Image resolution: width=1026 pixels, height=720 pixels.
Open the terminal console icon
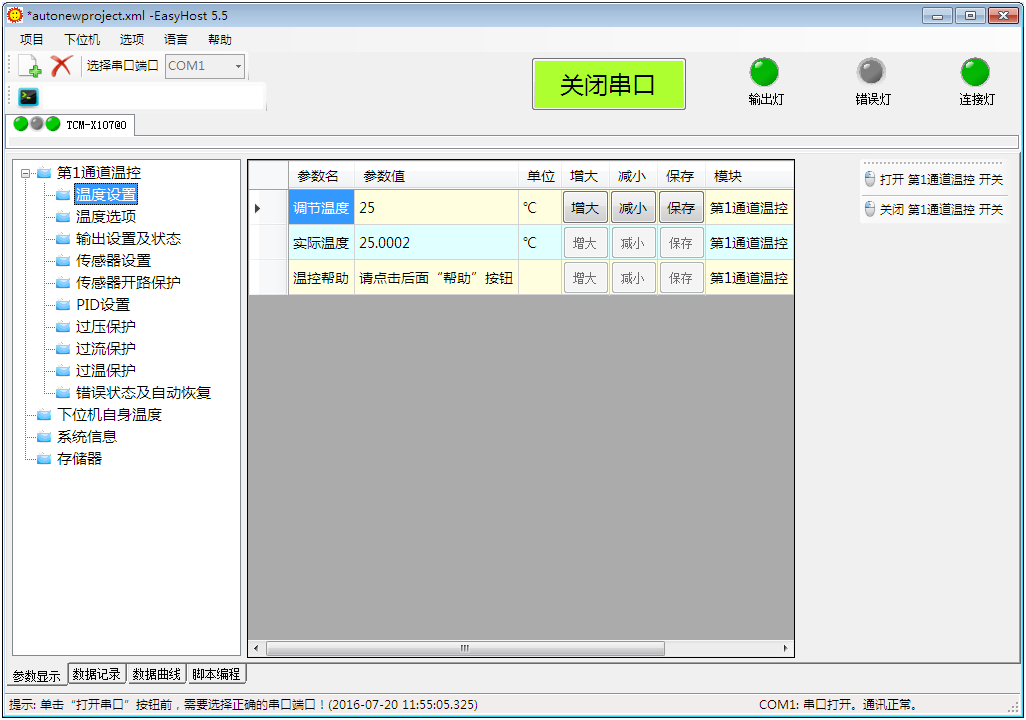point(28,96)
